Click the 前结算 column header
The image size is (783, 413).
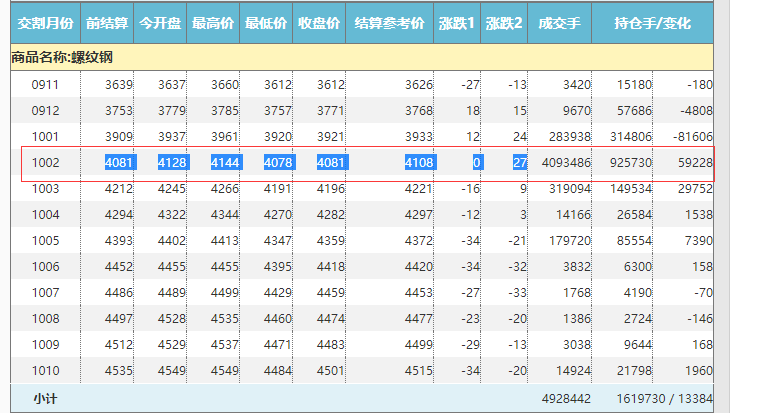[x=107, y=23]
